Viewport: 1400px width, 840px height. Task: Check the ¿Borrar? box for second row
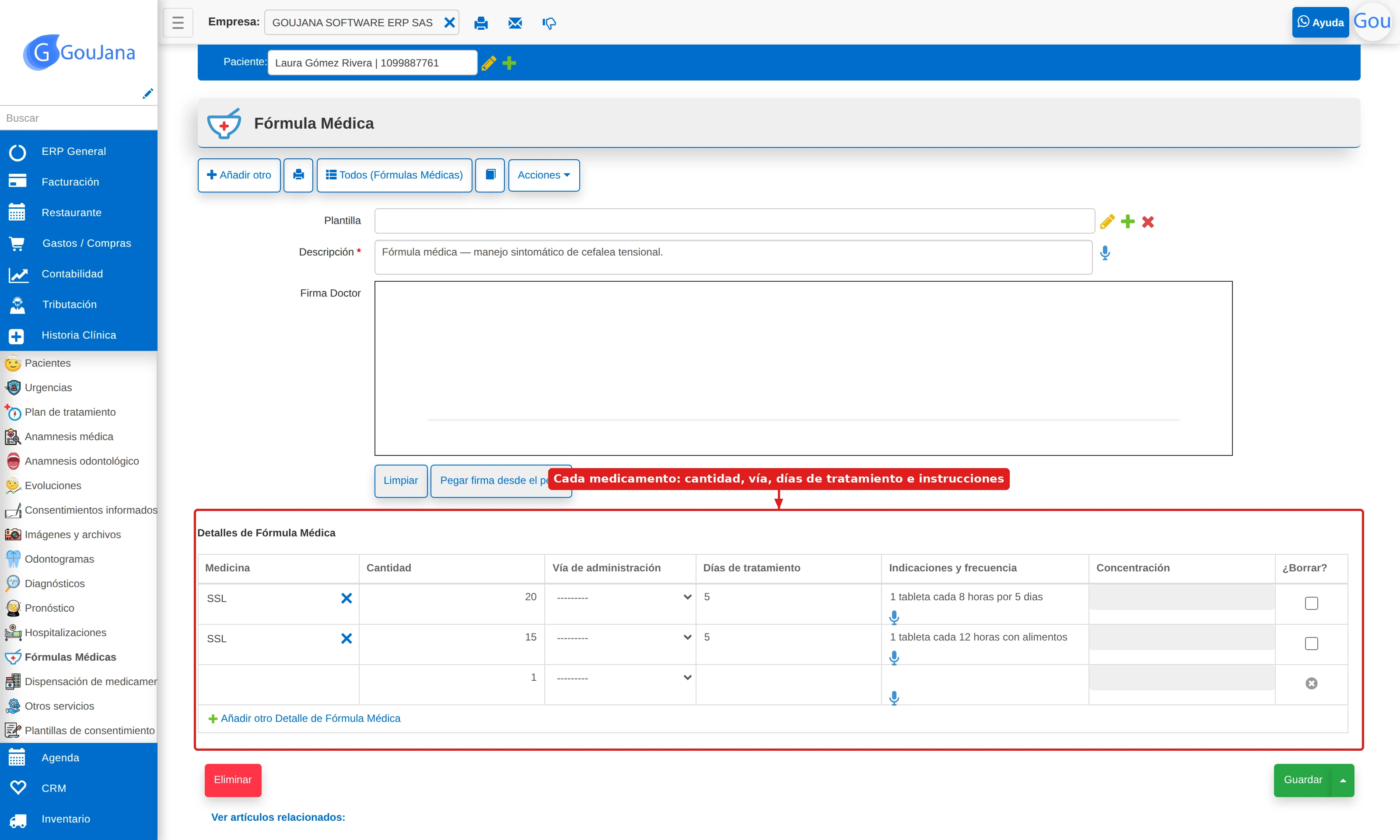(x=1311, y=644)
